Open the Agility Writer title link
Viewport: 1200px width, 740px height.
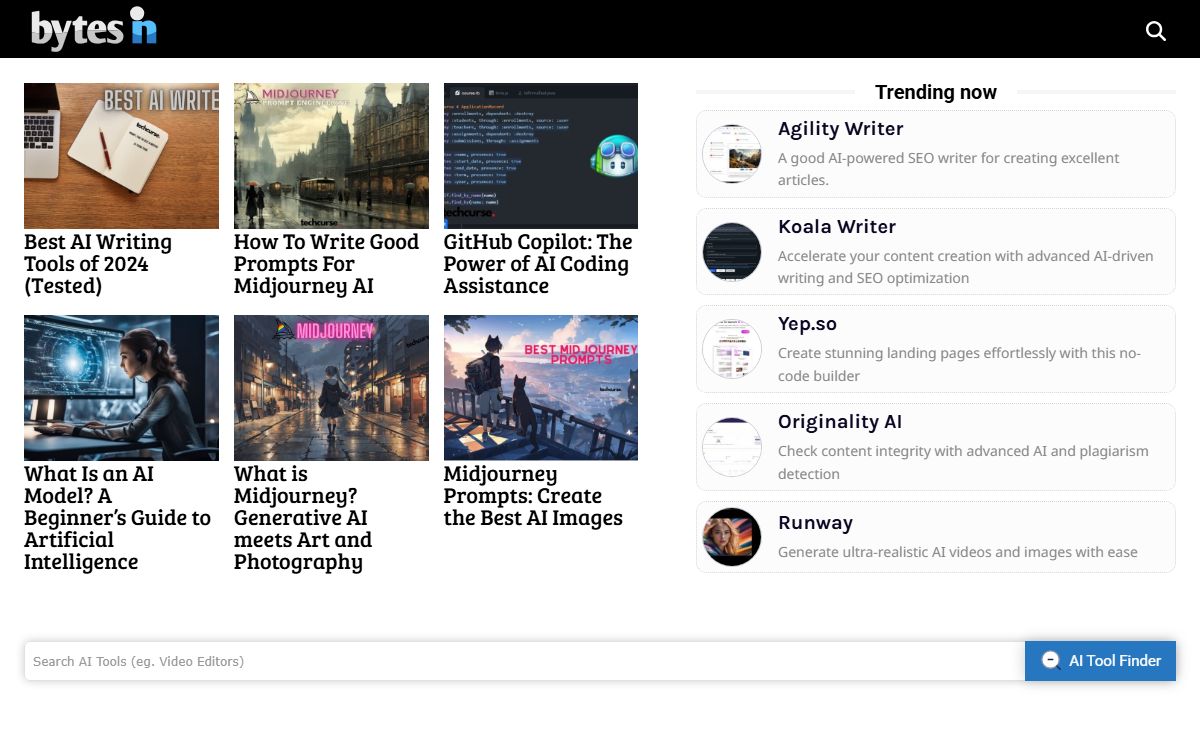coord(840,129)
